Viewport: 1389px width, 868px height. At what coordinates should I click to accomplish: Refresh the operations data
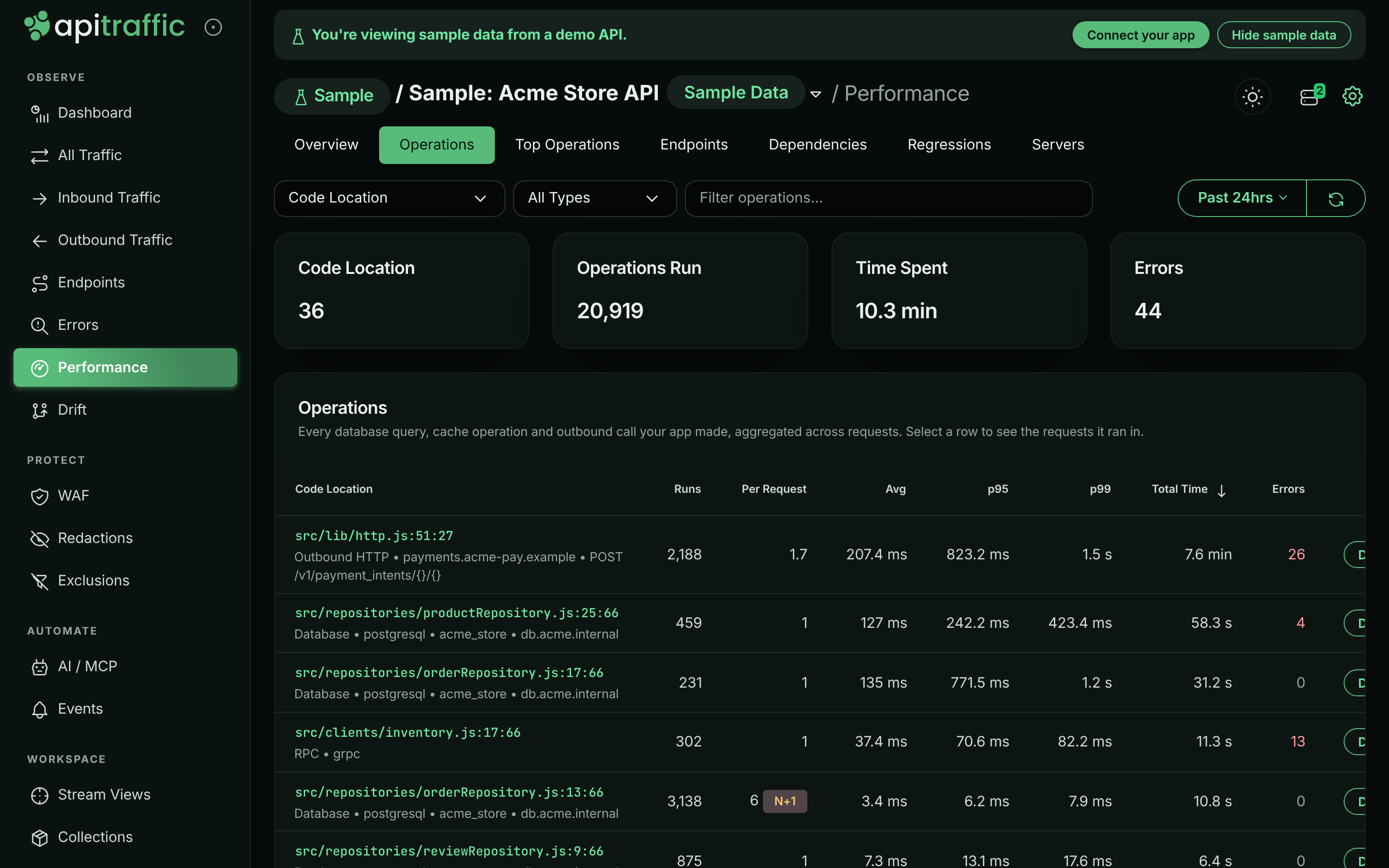(1335, 199)
